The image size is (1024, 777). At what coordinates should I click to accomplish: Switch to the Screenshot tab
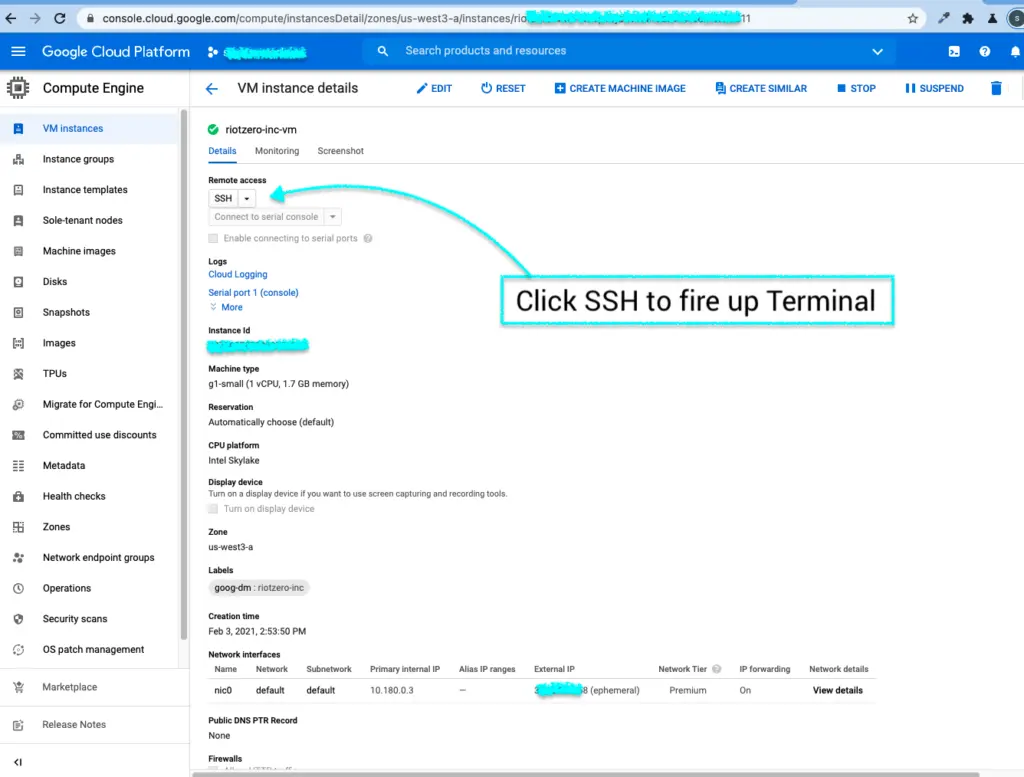point(340,151)
